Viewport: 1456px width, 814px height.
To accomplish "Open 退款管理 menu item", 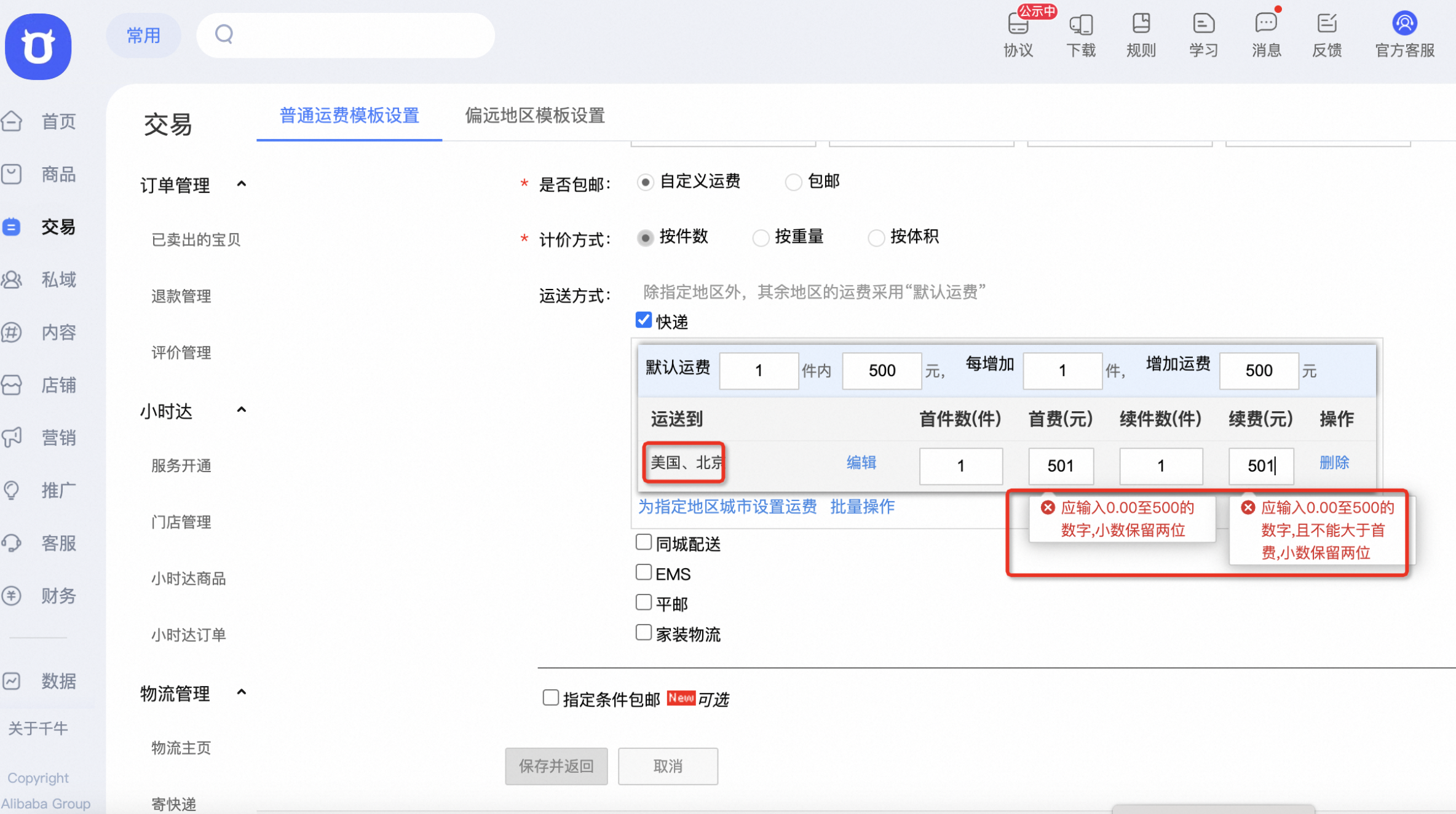I will [x=181, y=296].
